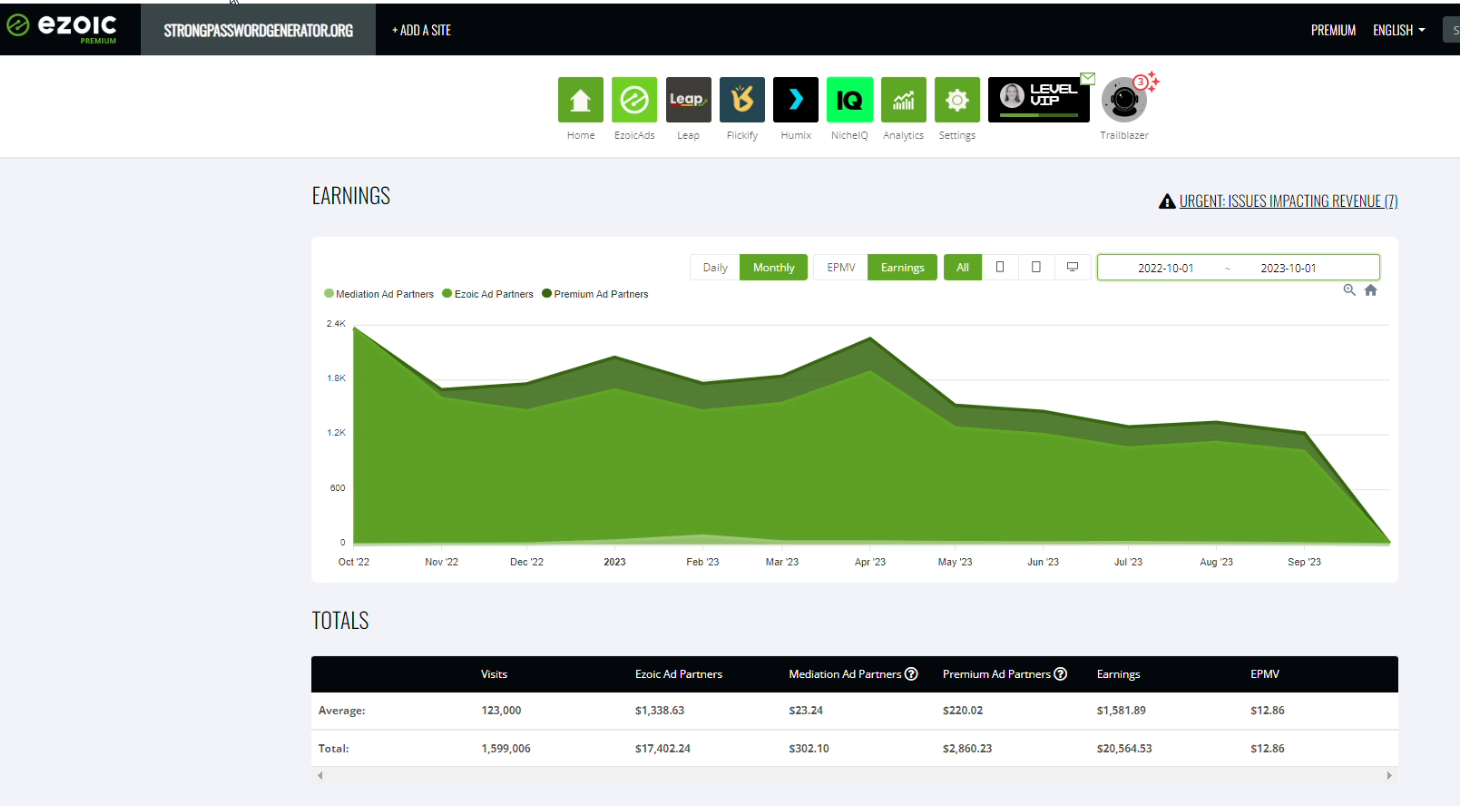
Task: Click the Visits column header
Action: click(494, 674)
